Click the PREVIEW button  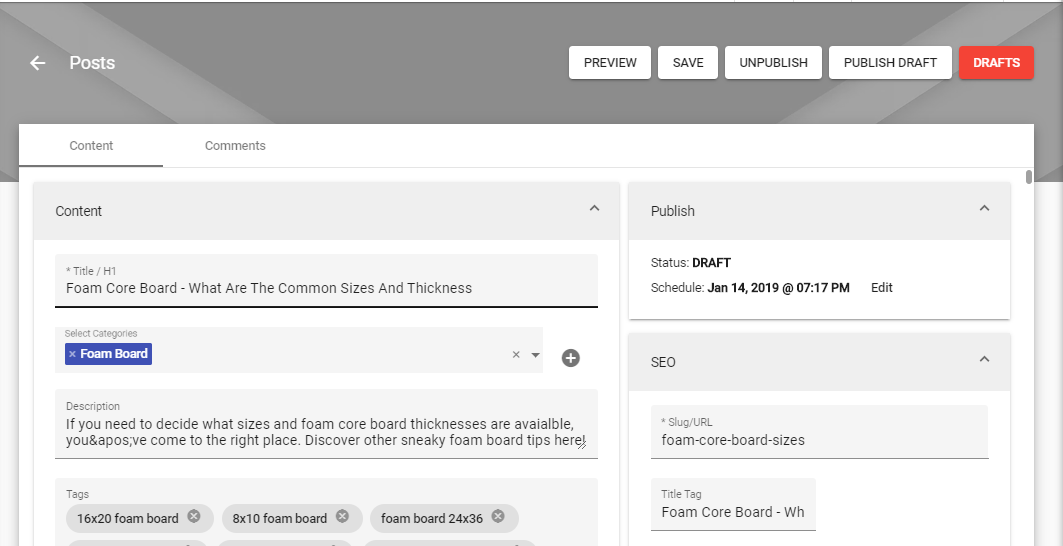coord(610,62)
